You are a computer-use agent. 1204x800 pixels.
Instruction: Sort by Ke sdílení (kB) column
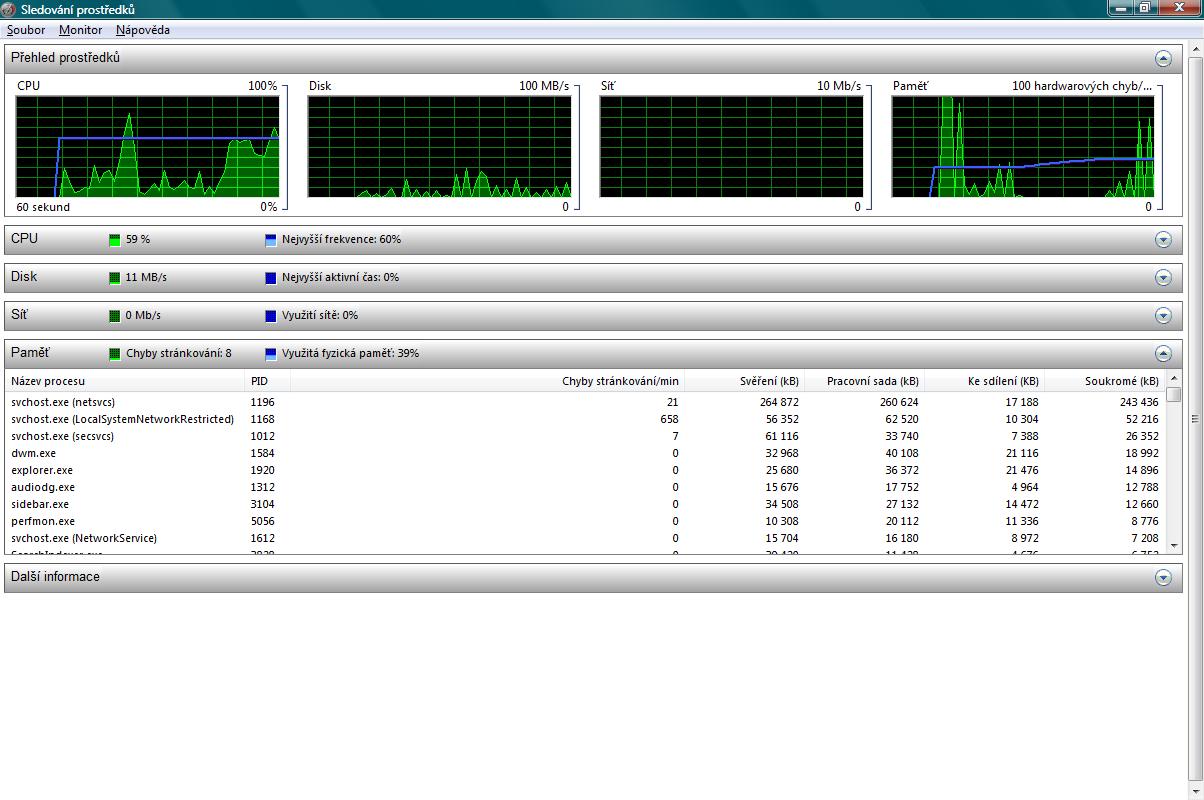tap(984, 381)
